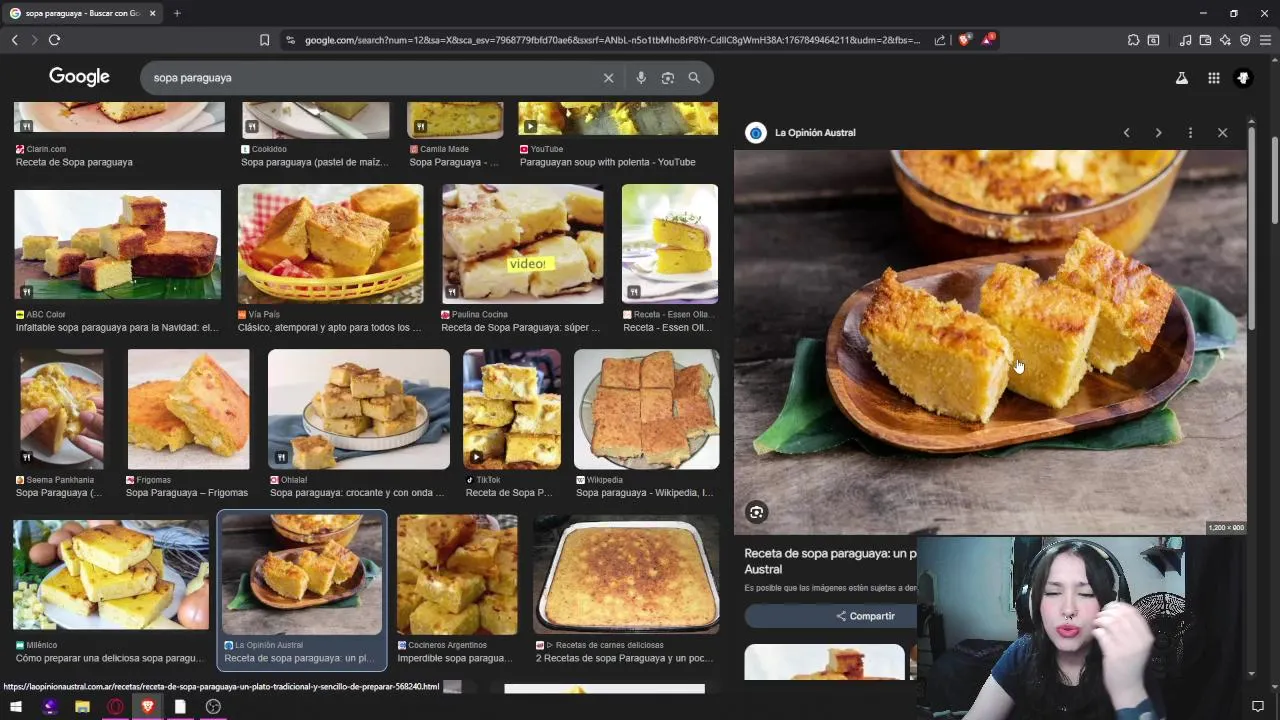The width and height of the screenshot is (1280, 720).
Task: Click the browser address bar URL
Action: (x=612, y=40)
